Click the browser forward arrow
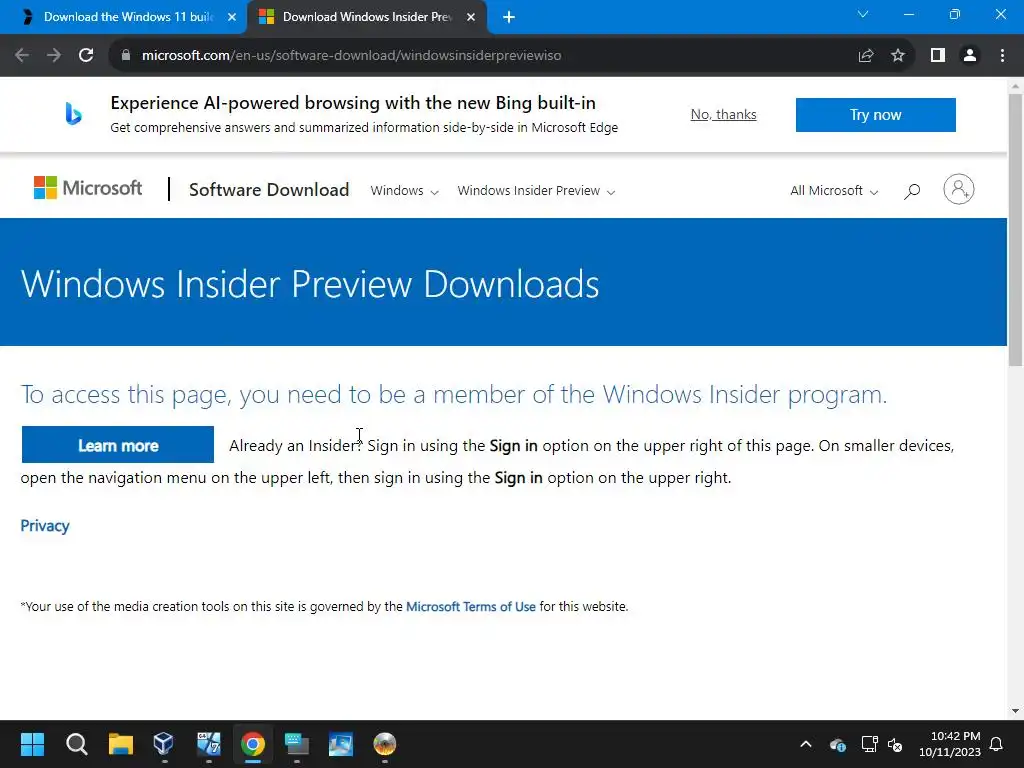Viewport: 1024px width, 768px height. tap(54, 56)
